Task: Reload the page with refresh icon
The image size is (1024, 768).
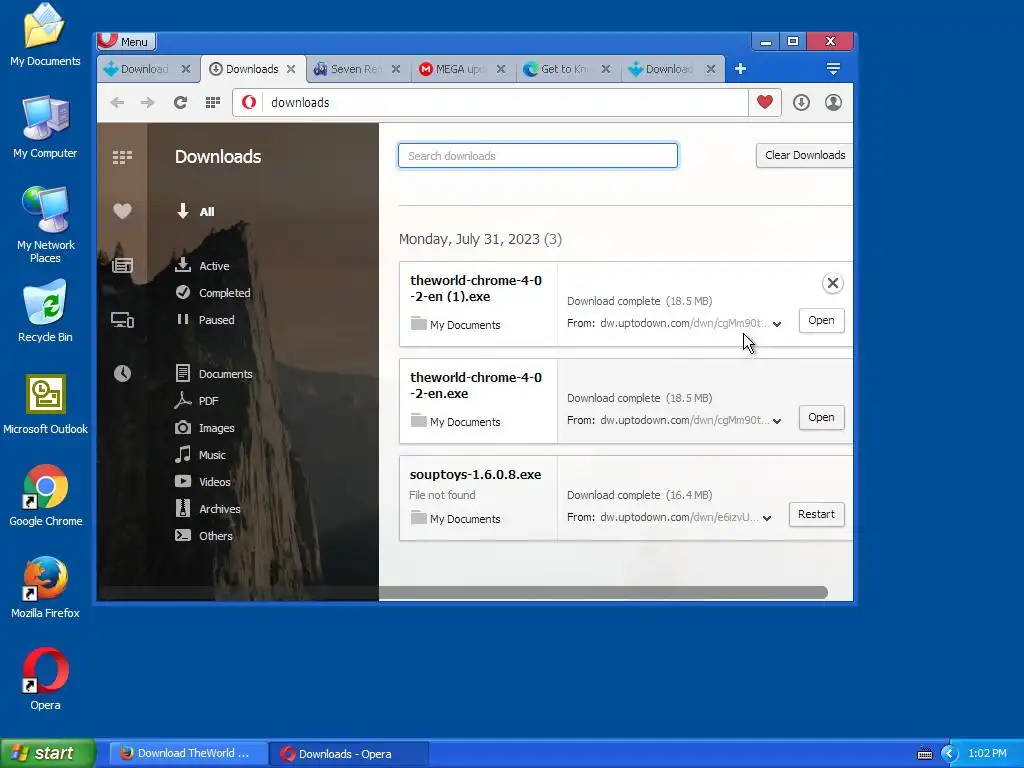Action: [x=180, y=103]
